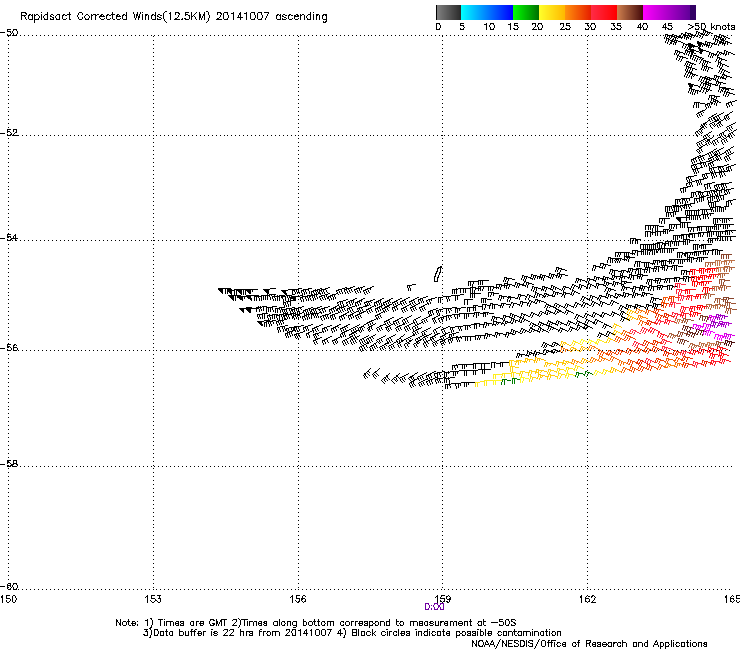
Task: Click the -56 latitude axis label
Action: 9,348
